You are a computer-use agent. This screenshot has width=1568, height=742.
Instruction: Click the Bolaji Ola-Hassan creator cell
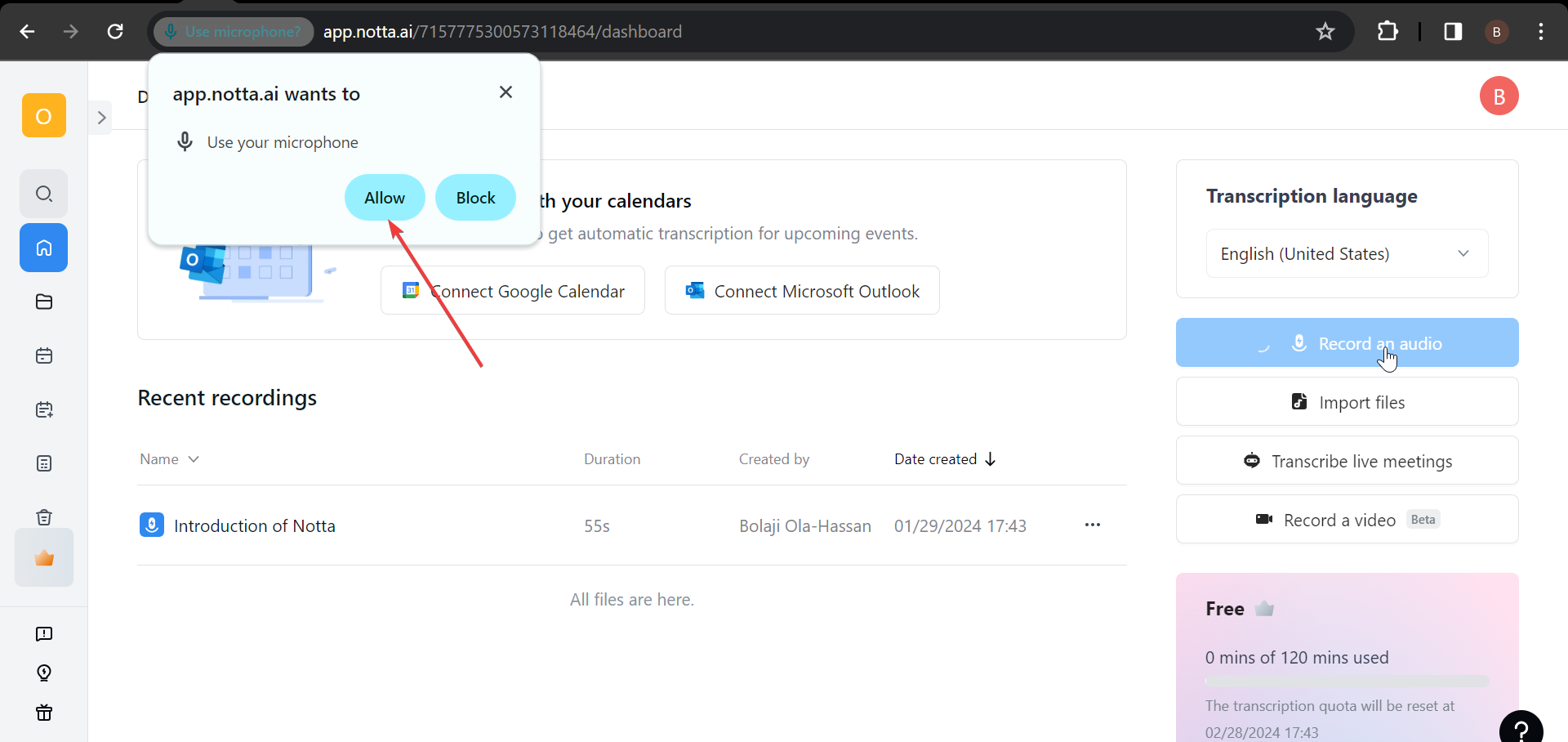coord(805,526)
